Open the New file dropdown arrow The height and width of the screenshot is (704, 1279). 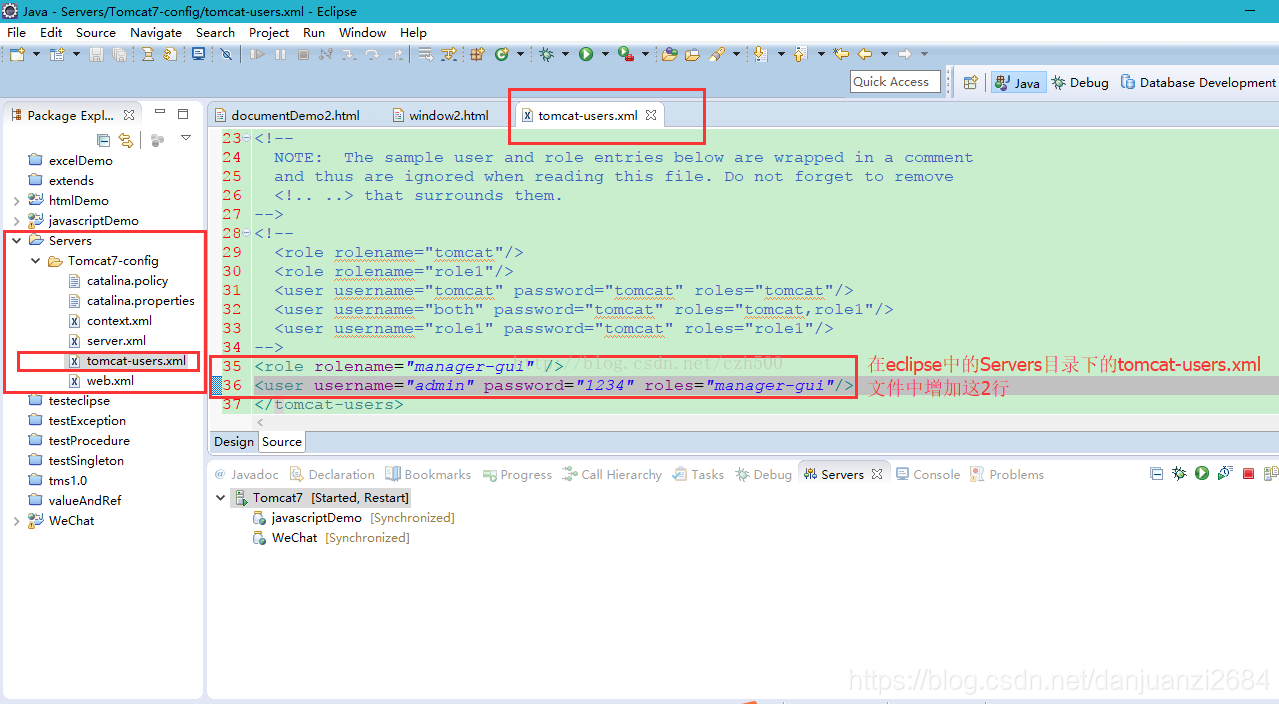pyautogui.click(x=37, y=54)
